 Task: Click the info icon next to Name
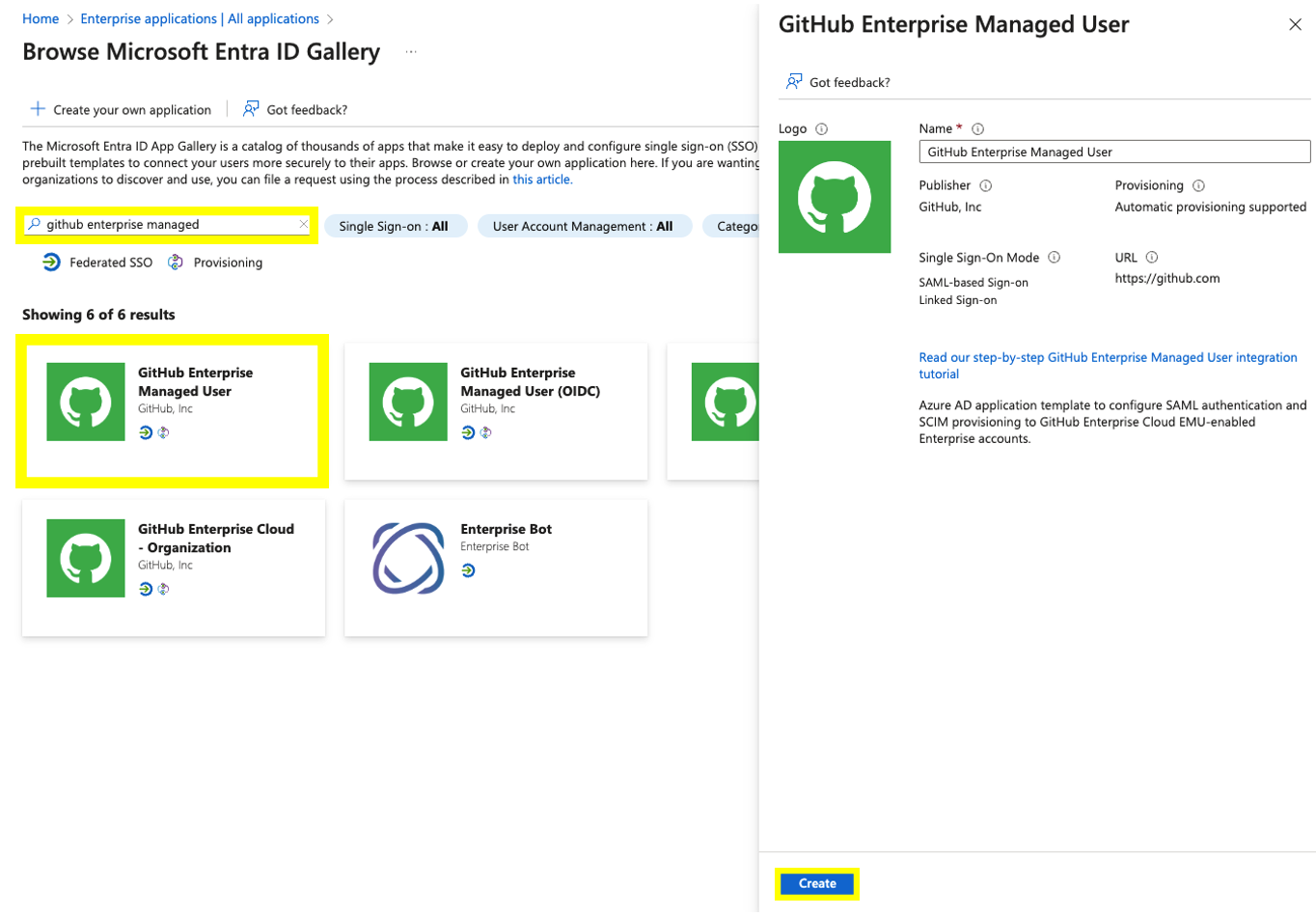[977, 128]
